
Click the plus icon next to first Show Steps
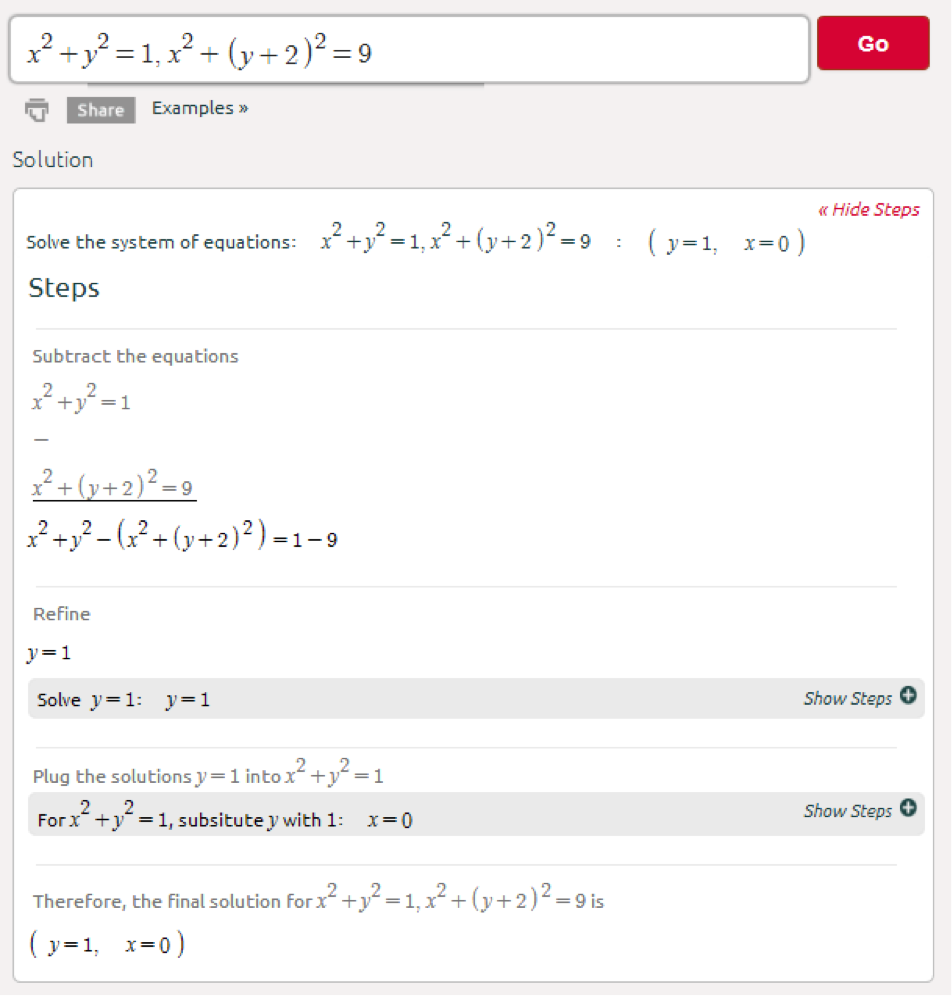point(908,697)
